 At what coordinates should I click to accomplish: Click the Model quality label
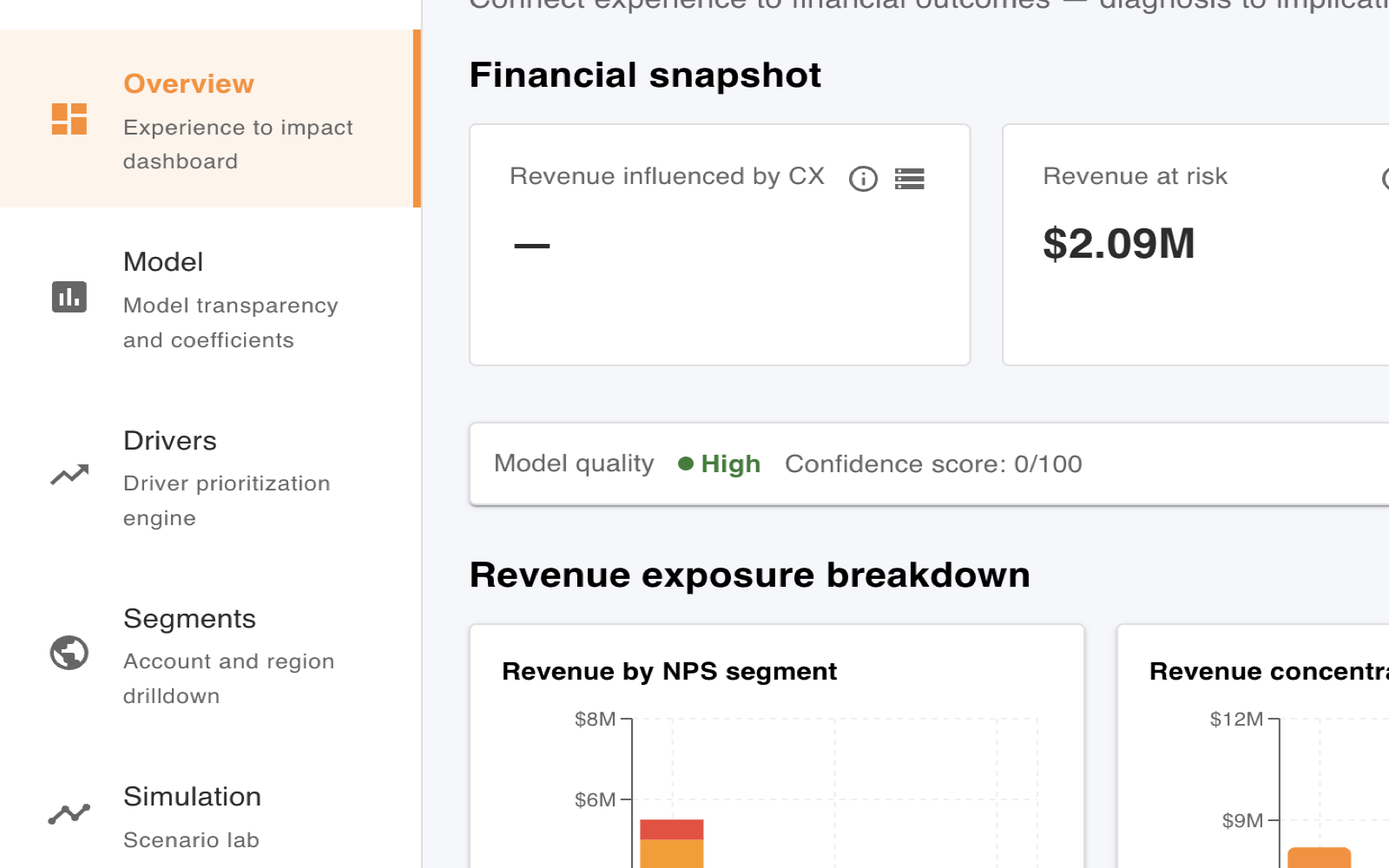pyautogui.click(x=574, y=464)
